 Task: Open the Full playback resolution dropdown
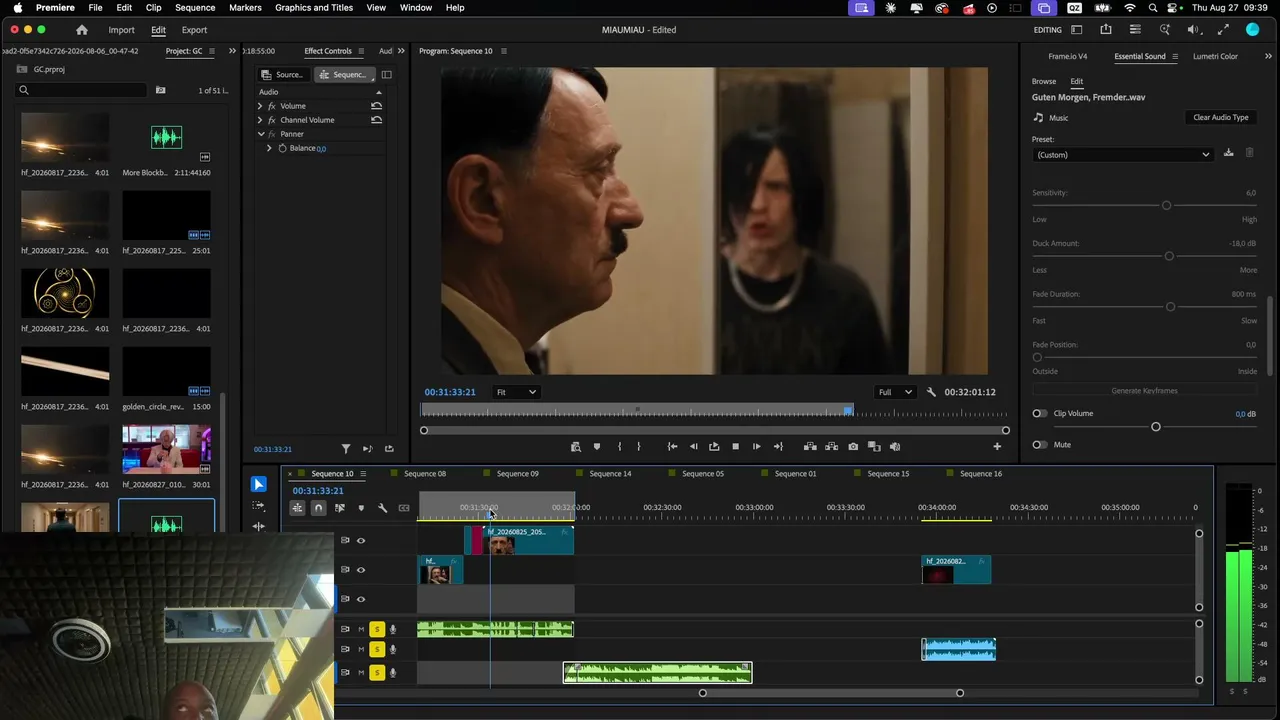(x=895, y=392)
